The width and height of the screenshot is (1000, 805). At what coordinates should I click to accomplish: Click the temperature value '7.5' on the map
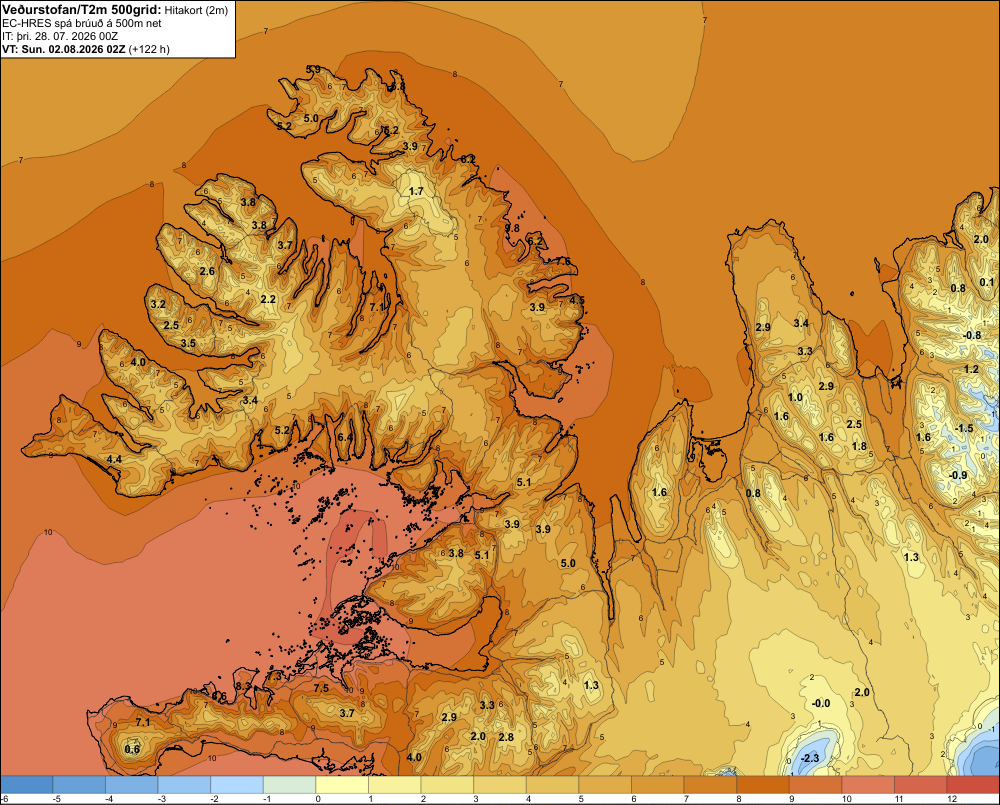point(321,688)
